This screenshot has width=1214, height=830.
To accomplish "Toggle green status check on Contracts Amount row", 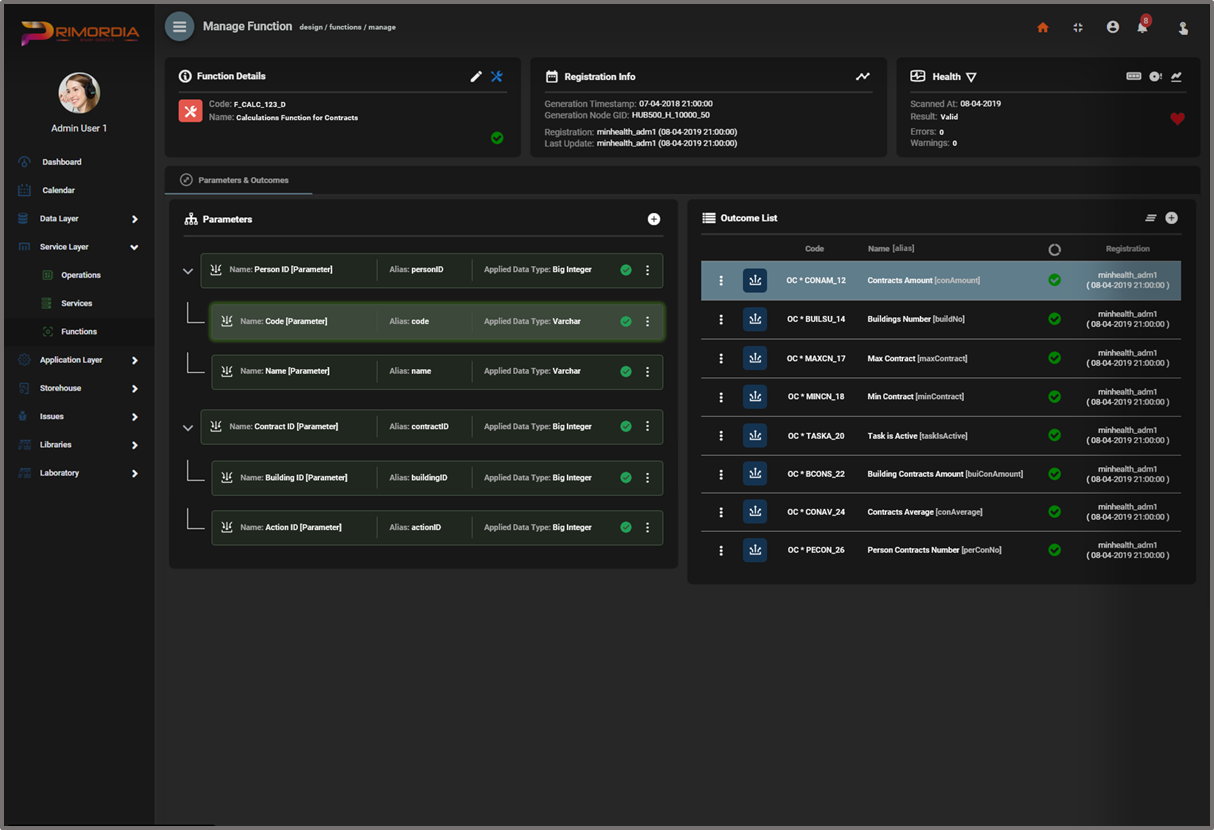I will [x=1054, y=280].
